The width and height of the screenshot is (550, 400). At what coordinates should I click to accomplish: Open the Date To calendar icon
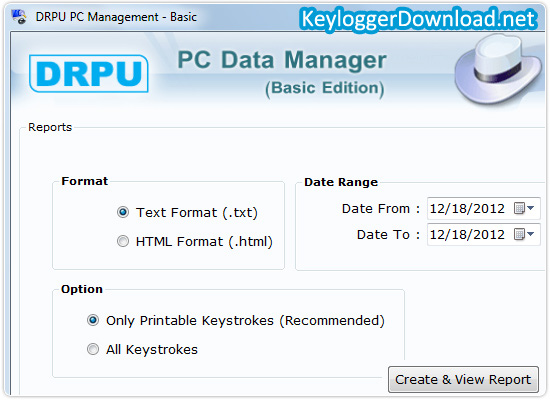(x=519, y=234)
